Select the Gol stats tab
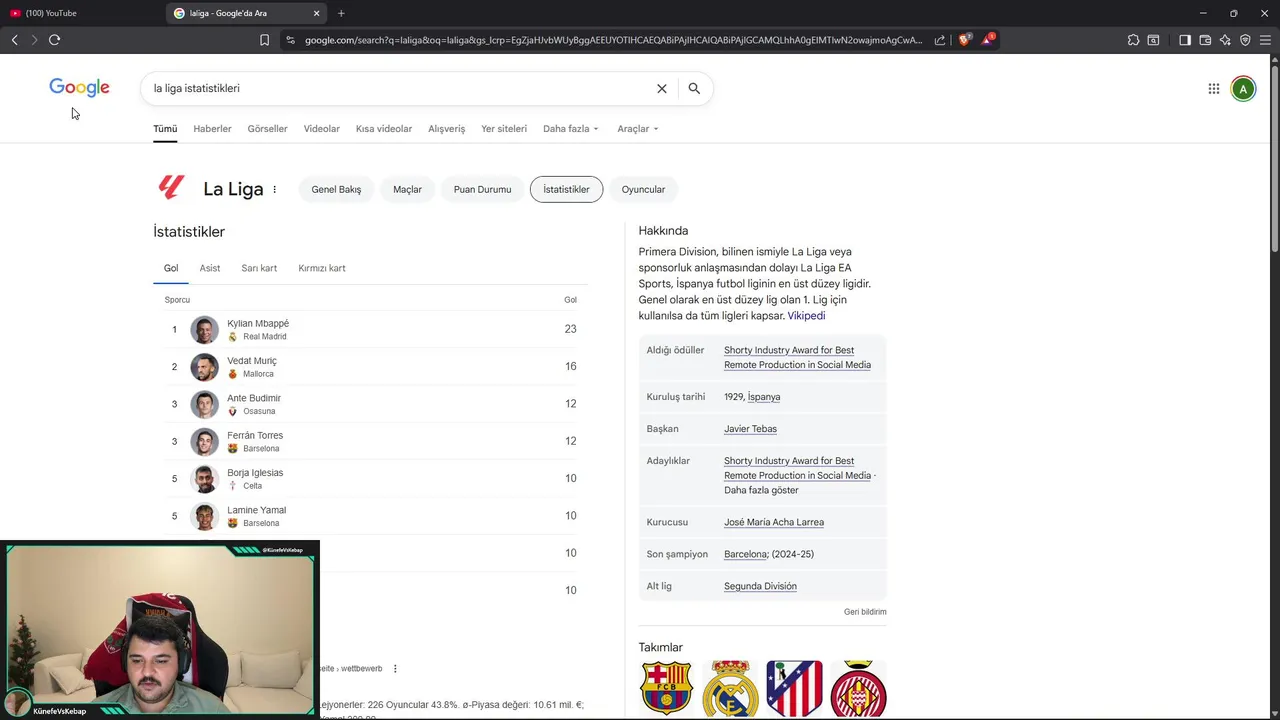Screen dimensions: 1280x720 [171, 268]
